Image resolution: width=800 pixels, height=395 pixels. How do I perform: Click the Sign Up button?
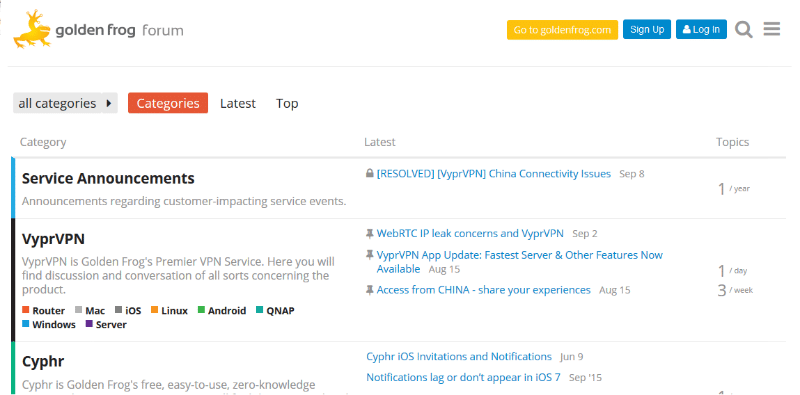(x=647, y=30)
